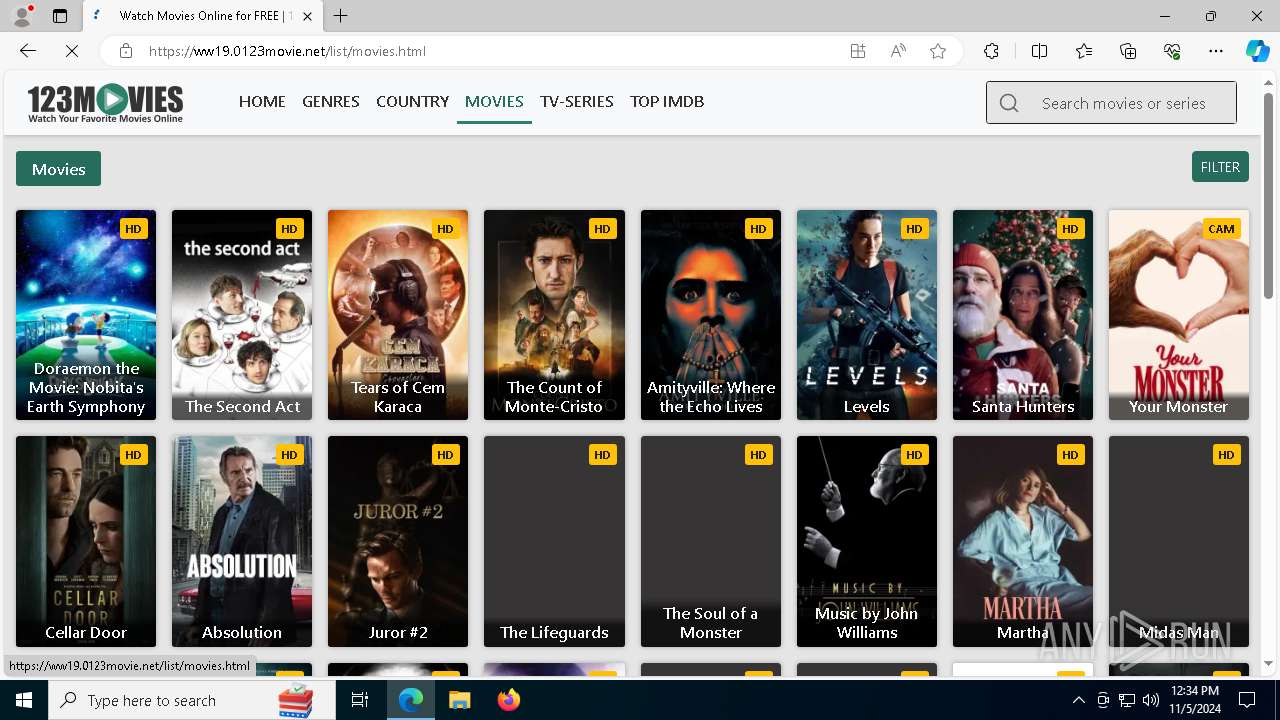Open The Count of Monte-Cristo poster

pyautogui.click(x=554, y=315)
